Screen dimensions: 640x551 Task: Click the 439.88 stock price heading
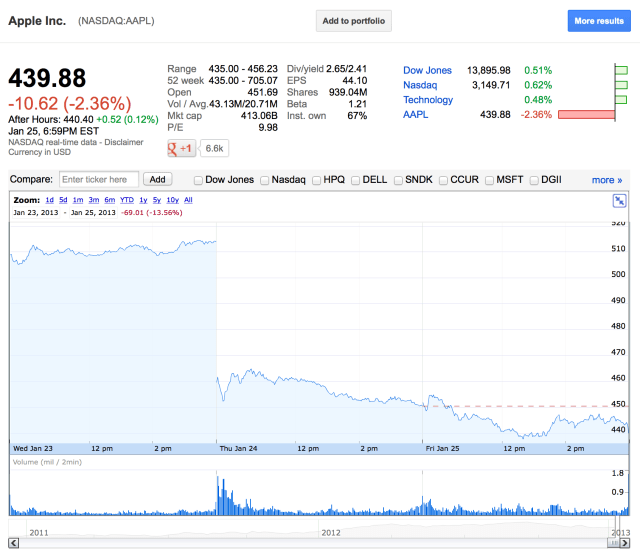(x=47, y=78)
